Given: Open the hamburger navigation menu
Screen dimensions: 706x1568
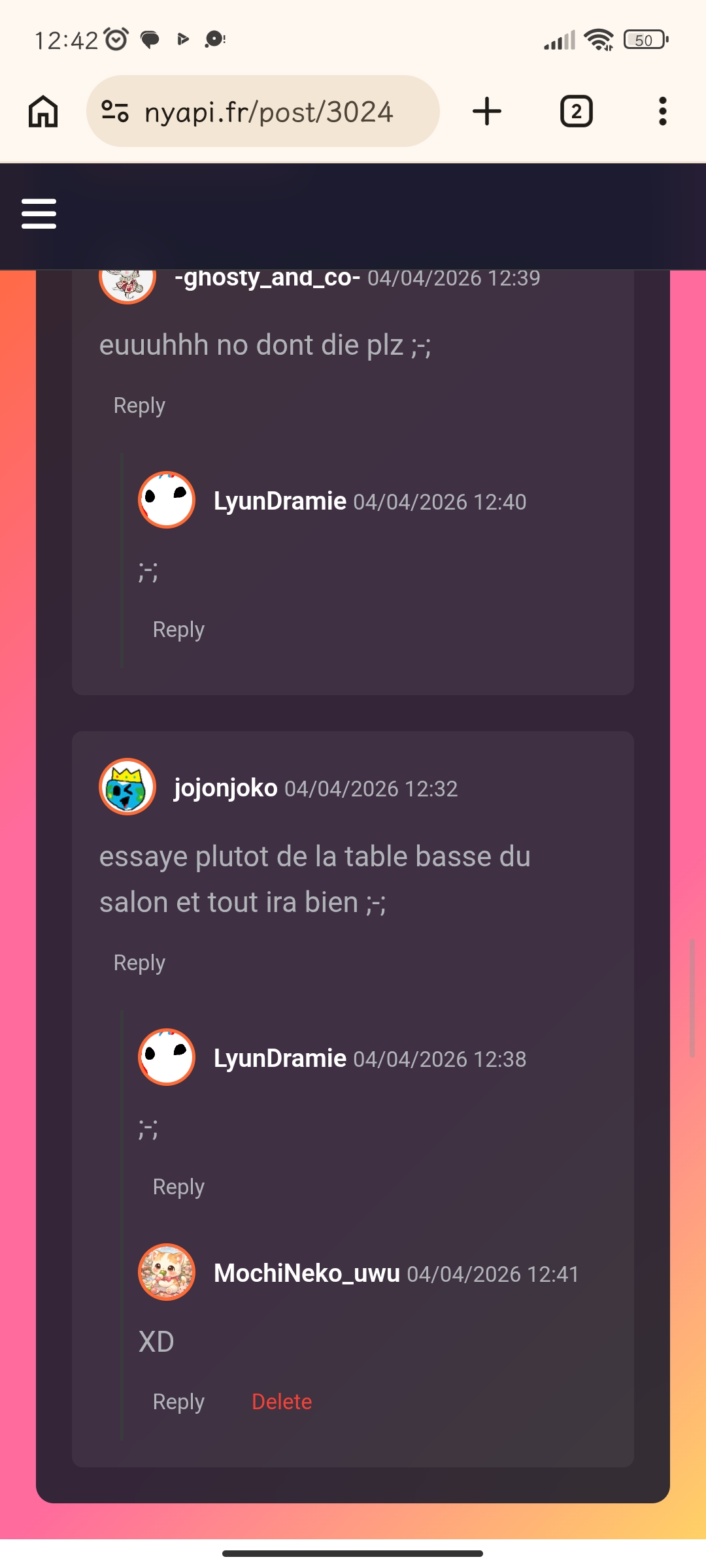Looking at the screenshot, I should click(39, 214).
